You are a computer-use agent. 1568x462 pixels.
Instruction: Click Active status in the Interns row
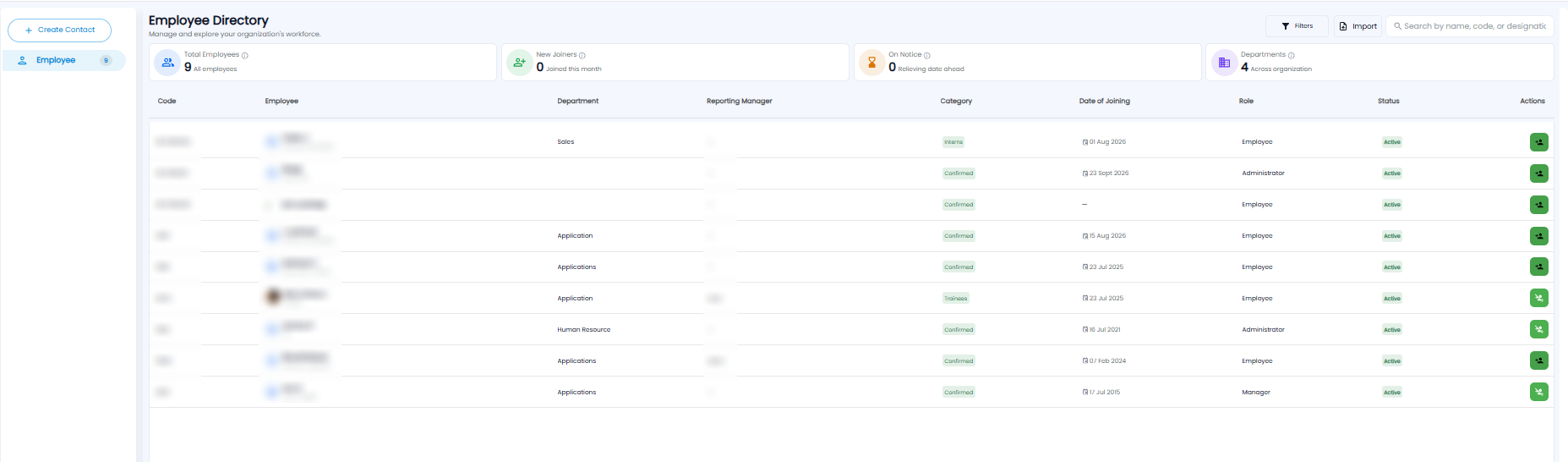pyautogui.click(x=1392, y=142)
